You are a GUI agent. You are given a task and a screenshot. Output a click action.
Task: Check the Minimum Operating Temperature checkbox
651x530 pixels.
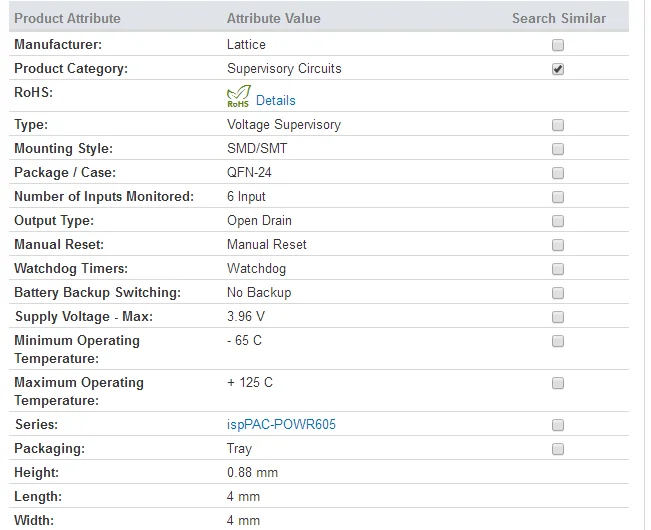558,341
